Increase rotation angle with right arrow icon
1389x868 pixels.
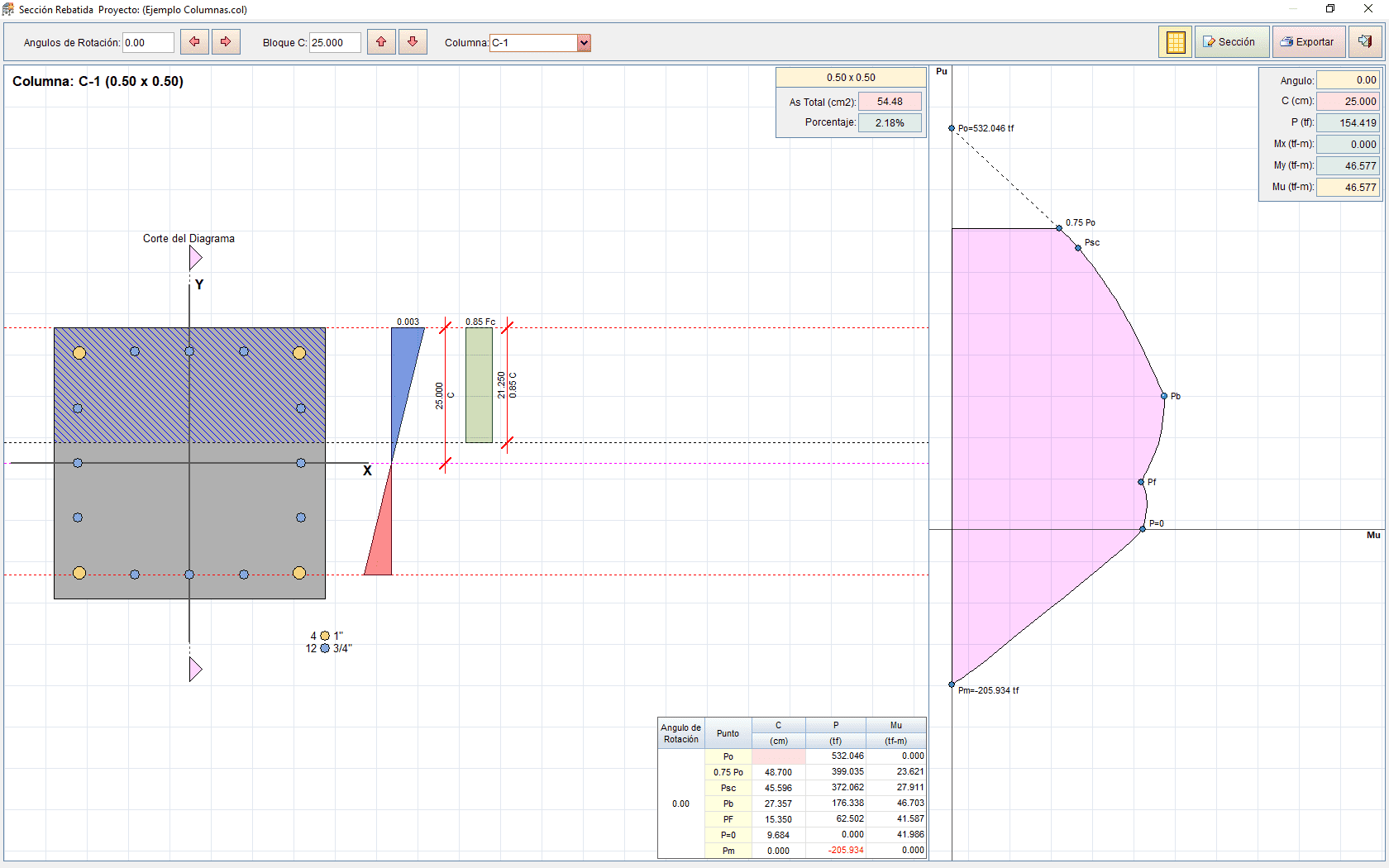[x=226, y=41]
